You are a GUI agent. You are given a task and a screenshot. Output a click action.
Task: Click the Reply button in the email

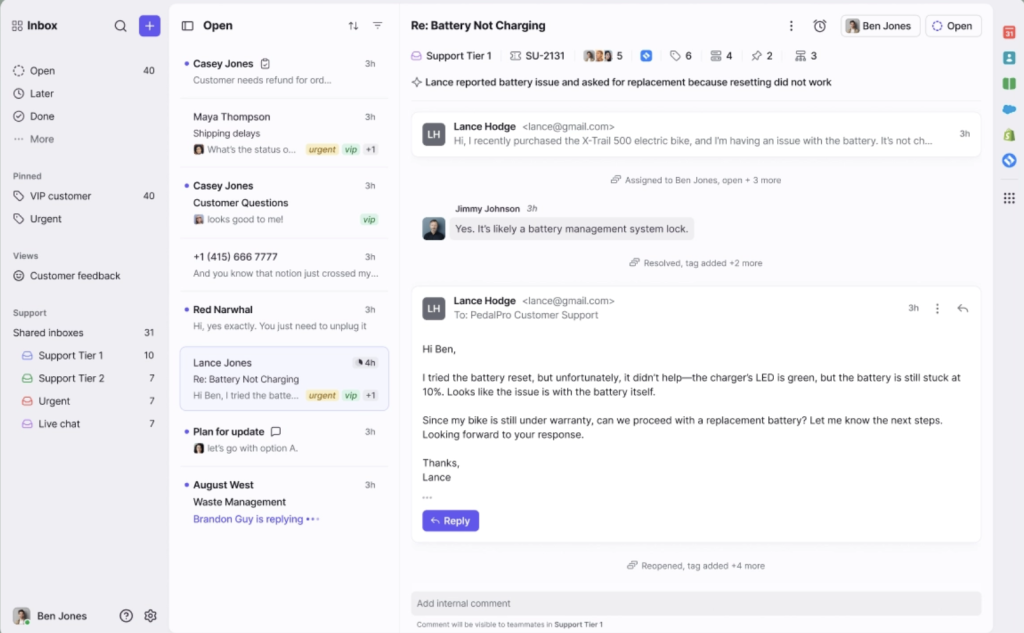pos(450,520)
